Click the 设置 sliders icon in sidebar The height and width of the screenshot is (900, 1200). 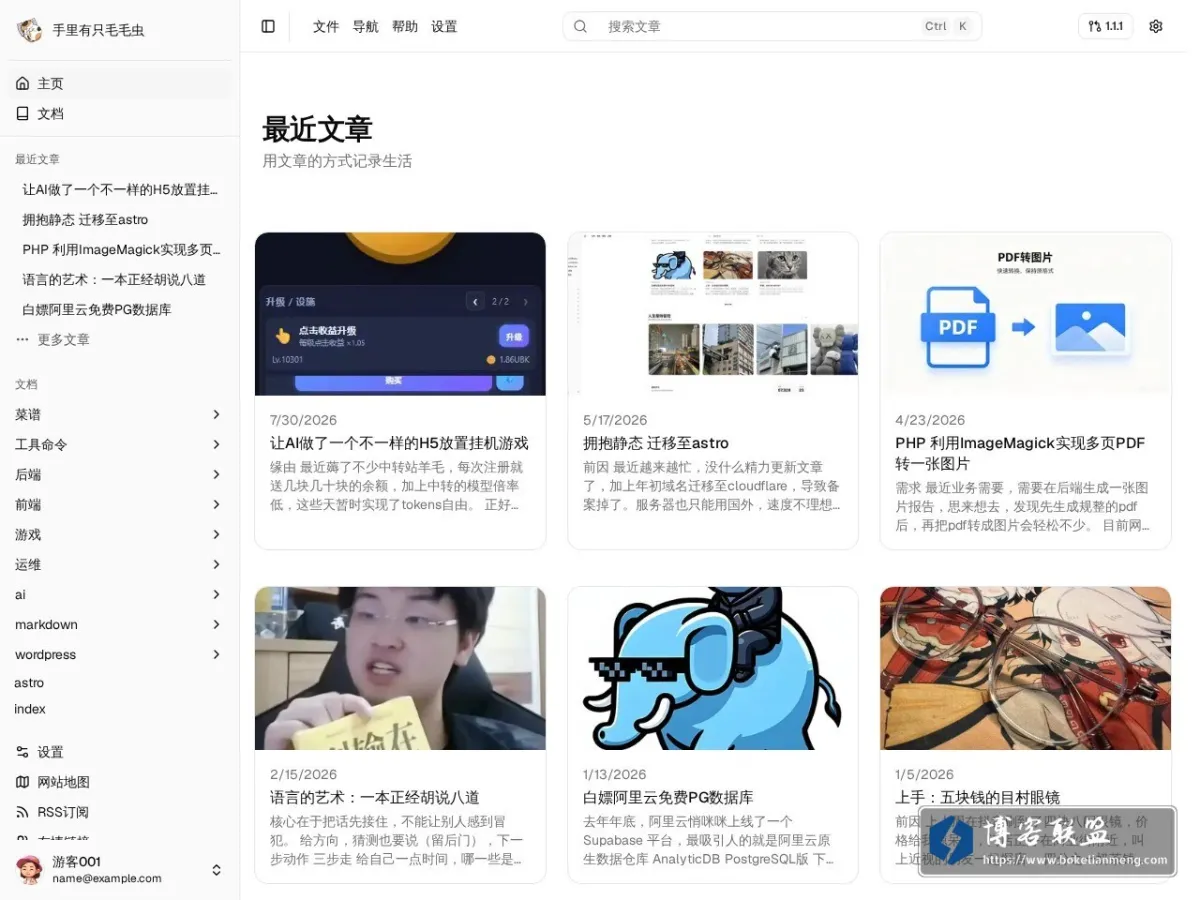[x=23, y=752]
